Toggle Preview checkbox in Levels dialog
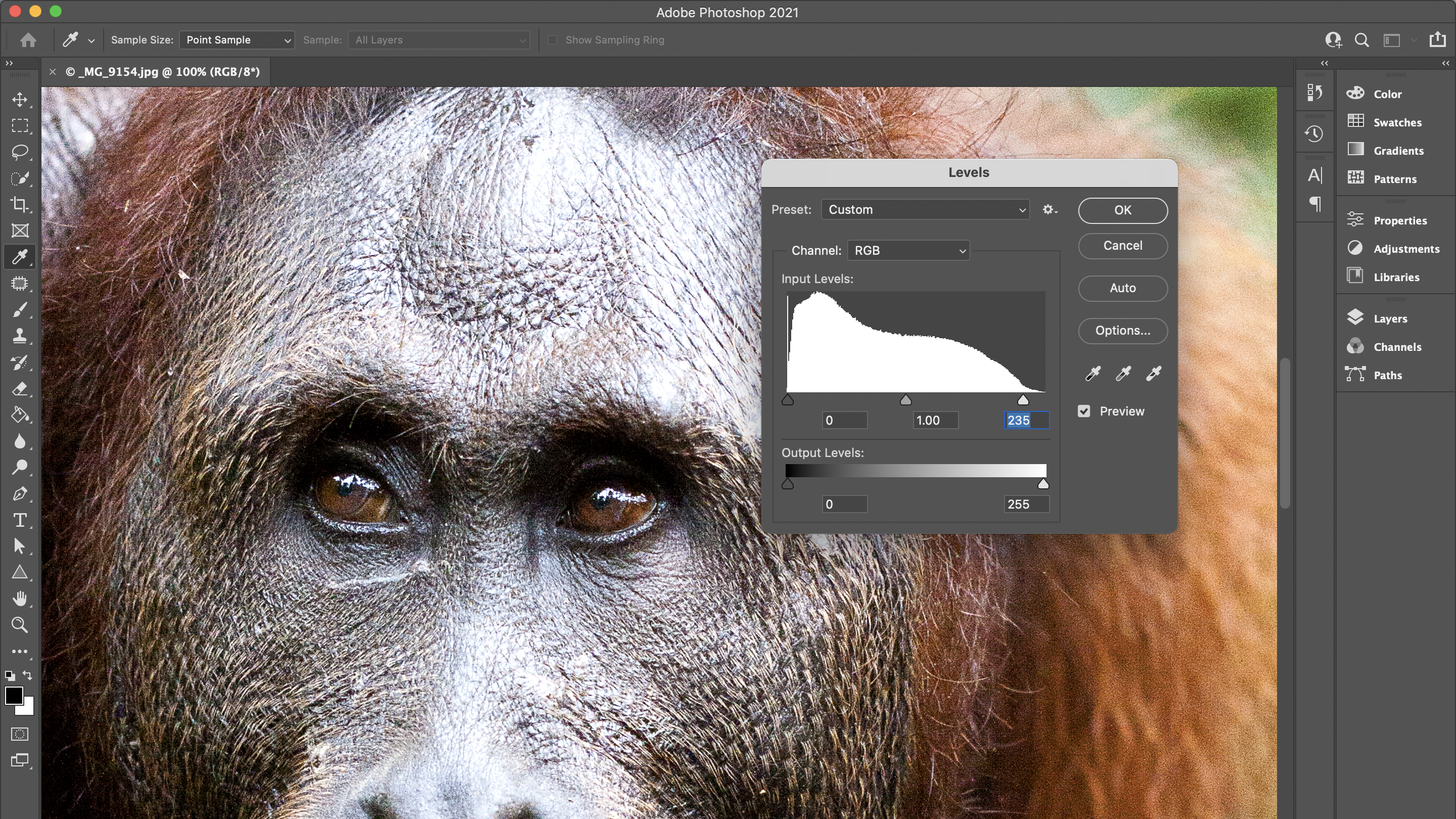This screenshot has width=1456, height=819. tap(1085, 411)
